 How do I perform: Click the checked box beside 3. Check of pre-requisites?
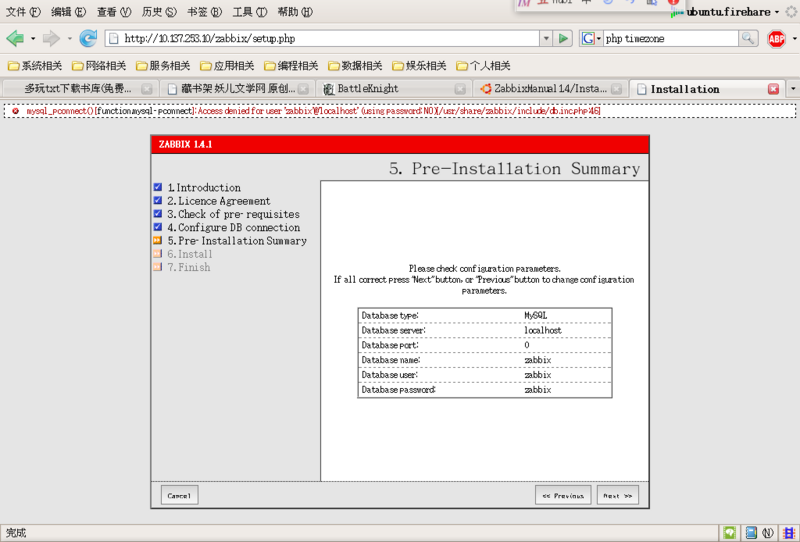(x=158, y=214)
